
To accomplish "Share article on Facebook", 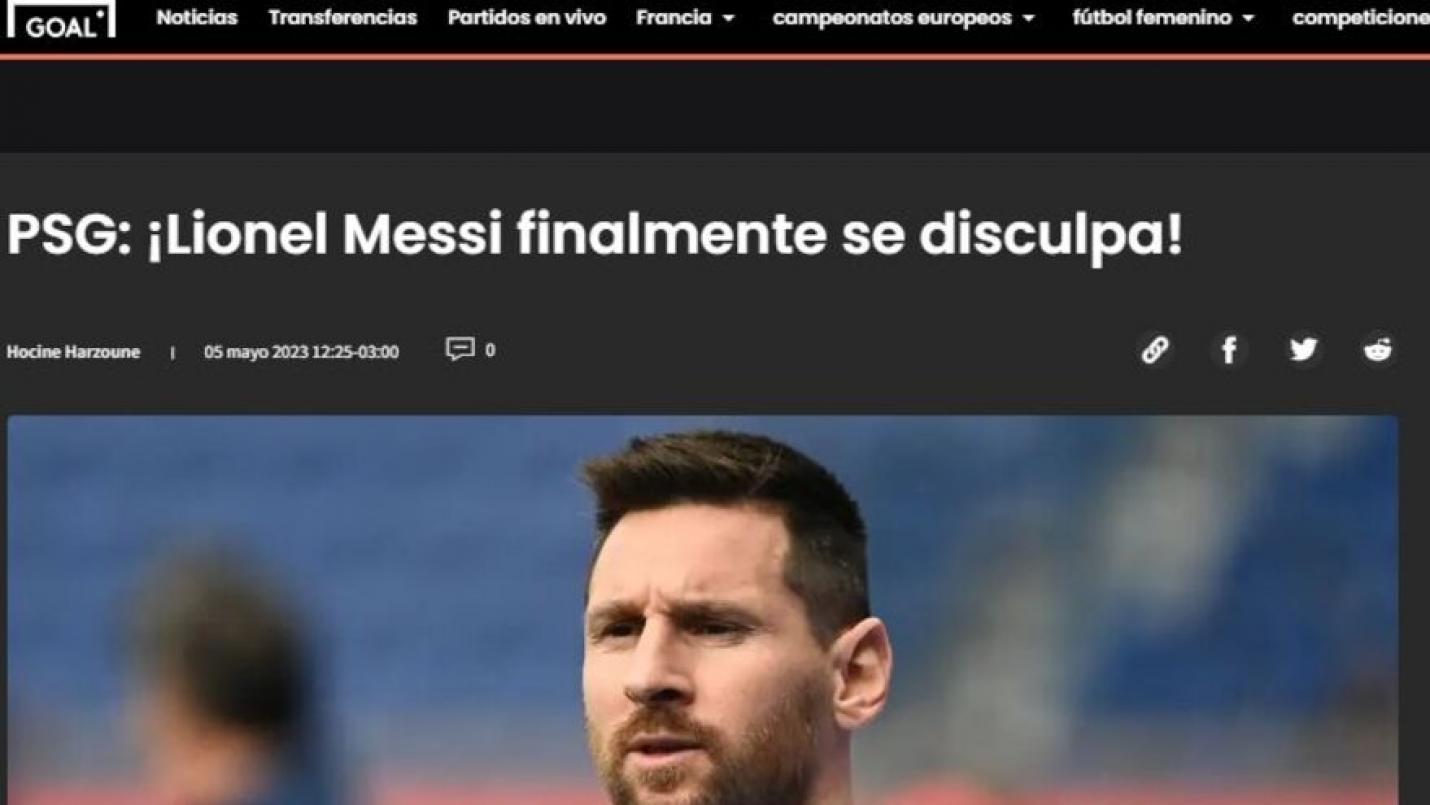I will [1229, 350].
